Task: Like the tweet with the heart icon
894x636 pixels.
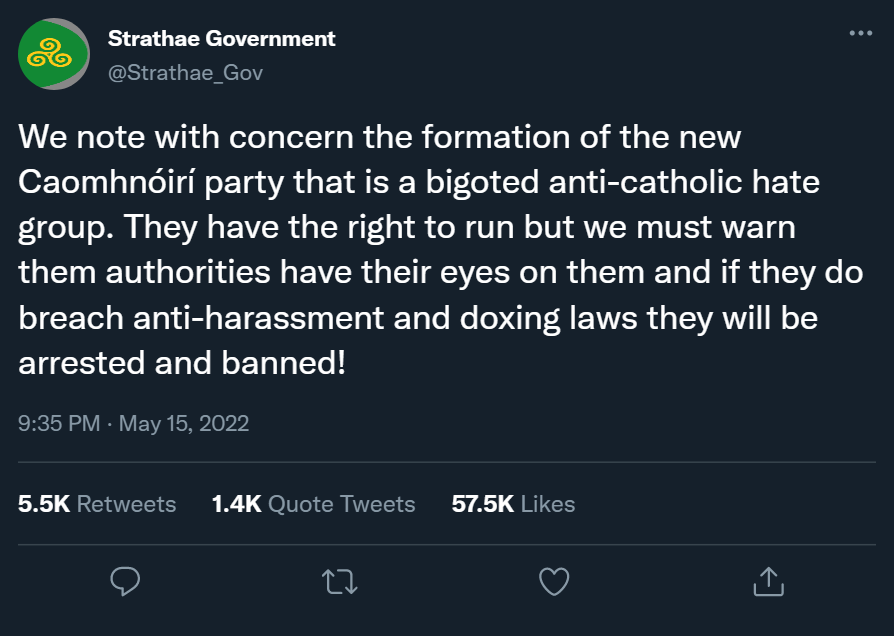Action: point(553,580)
